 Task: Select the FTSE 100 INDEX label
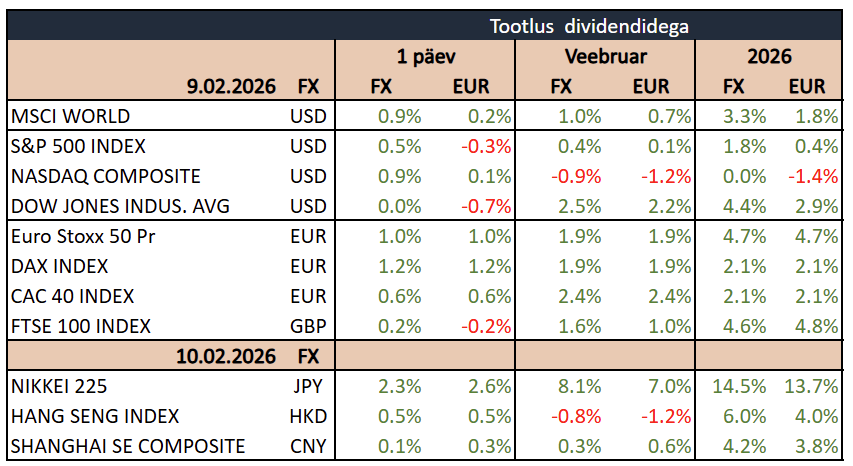(81, 327)
